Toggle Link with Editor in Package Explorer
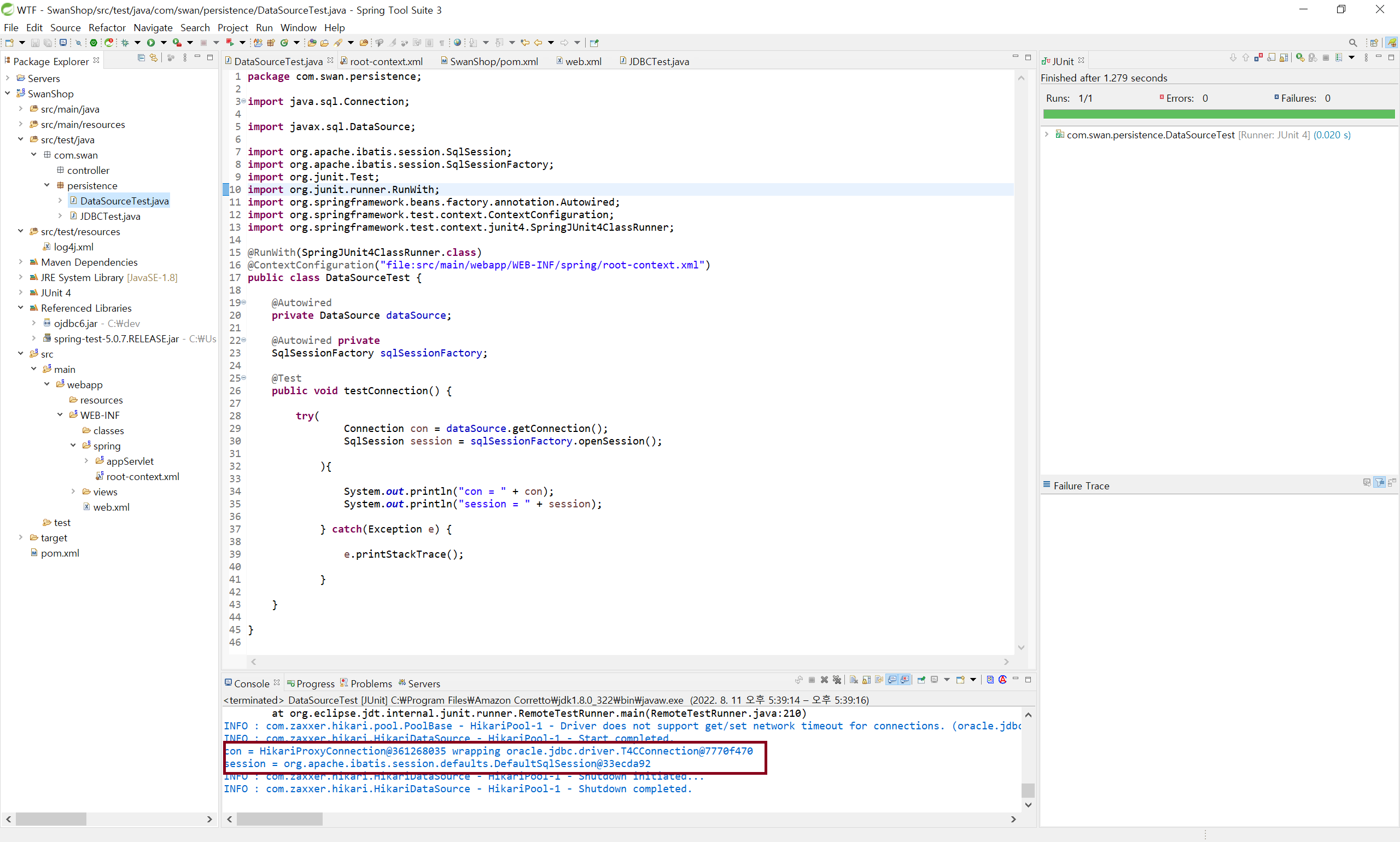The height and width of the screenshot is (842, 1400). coord(153,58)
